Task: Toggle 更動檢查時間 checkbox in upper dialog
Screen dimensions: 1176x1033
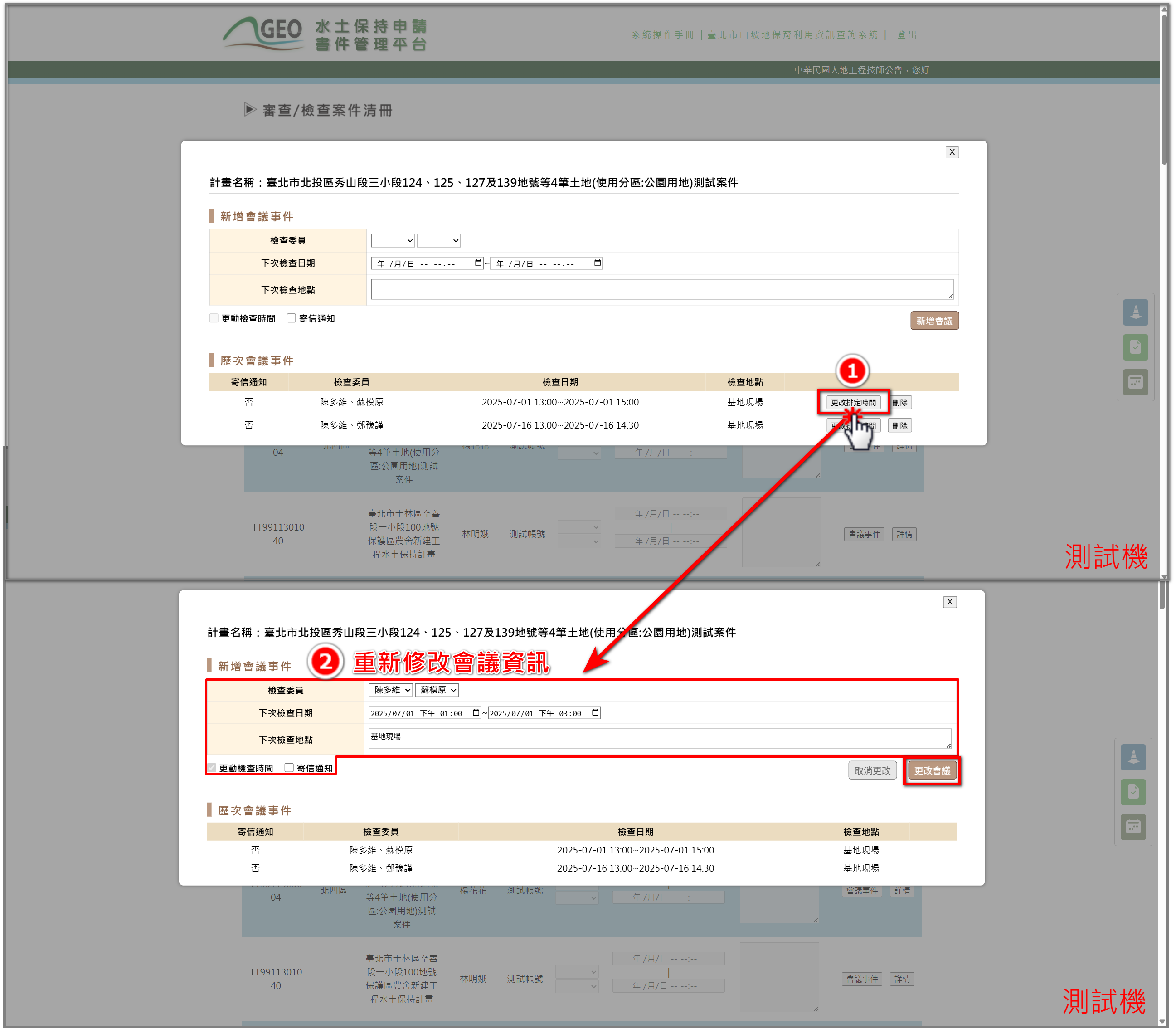Action: 214,318
